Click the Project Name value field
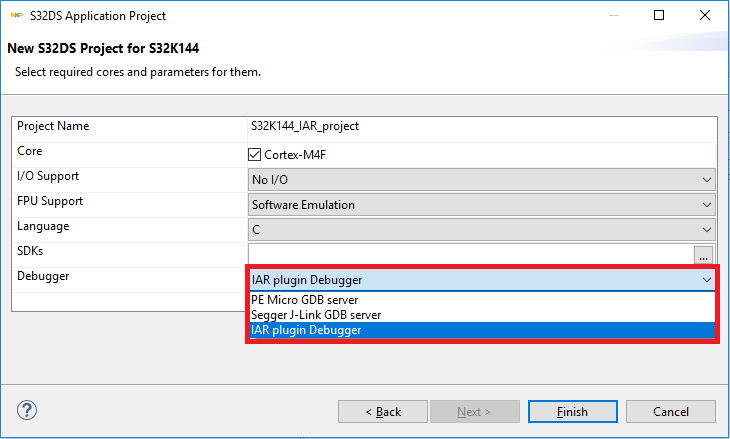730x439 pixels. pyautogui.click(x=480, y=127)
